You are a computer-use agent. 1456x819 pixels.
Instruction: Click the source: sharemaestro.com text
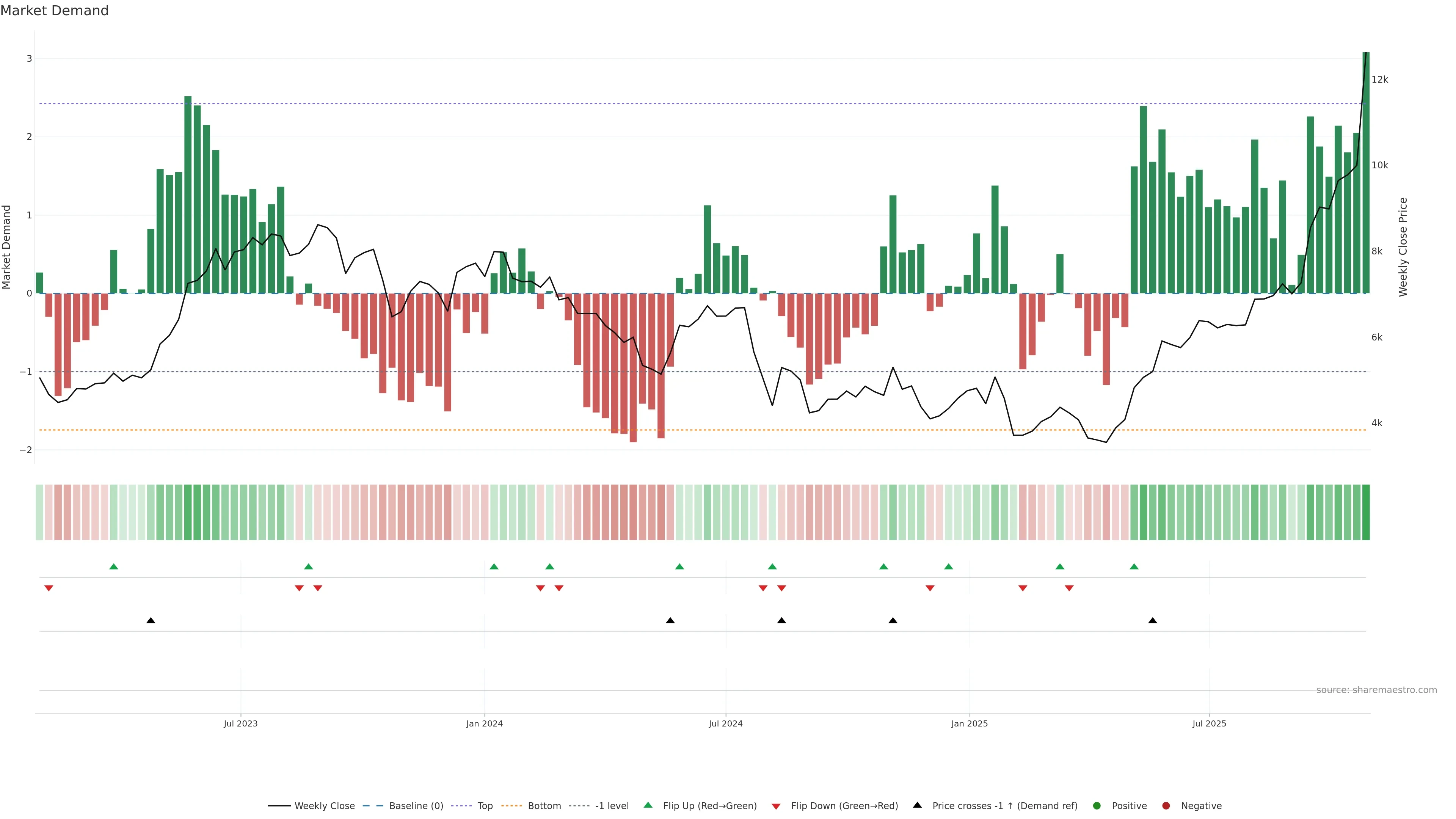(1376, 690)
